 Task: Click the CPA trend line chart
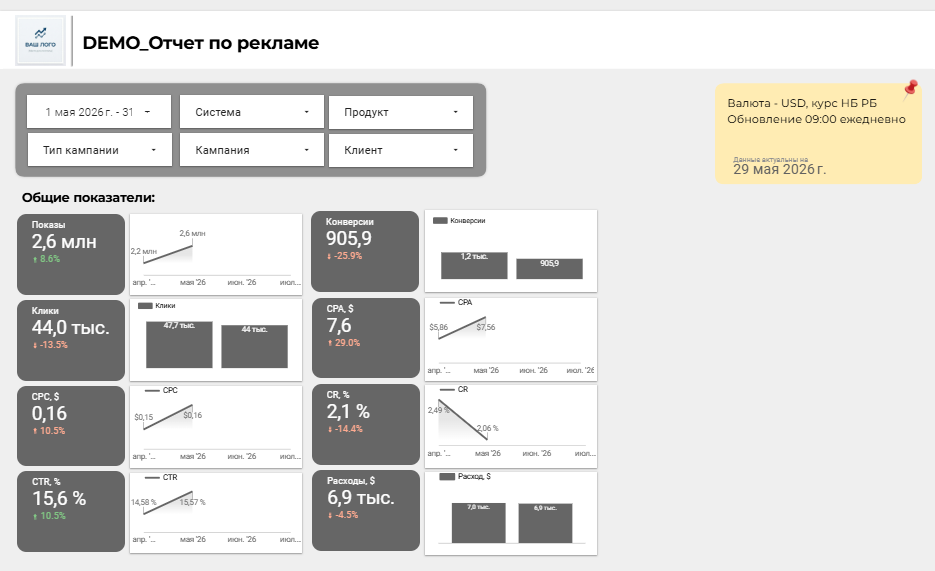coord(510,339)
